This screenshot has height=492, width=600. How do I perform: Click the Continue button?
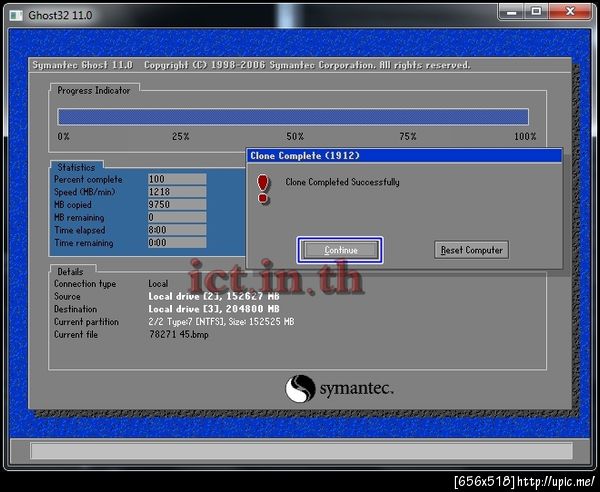(x=340, y=250)
